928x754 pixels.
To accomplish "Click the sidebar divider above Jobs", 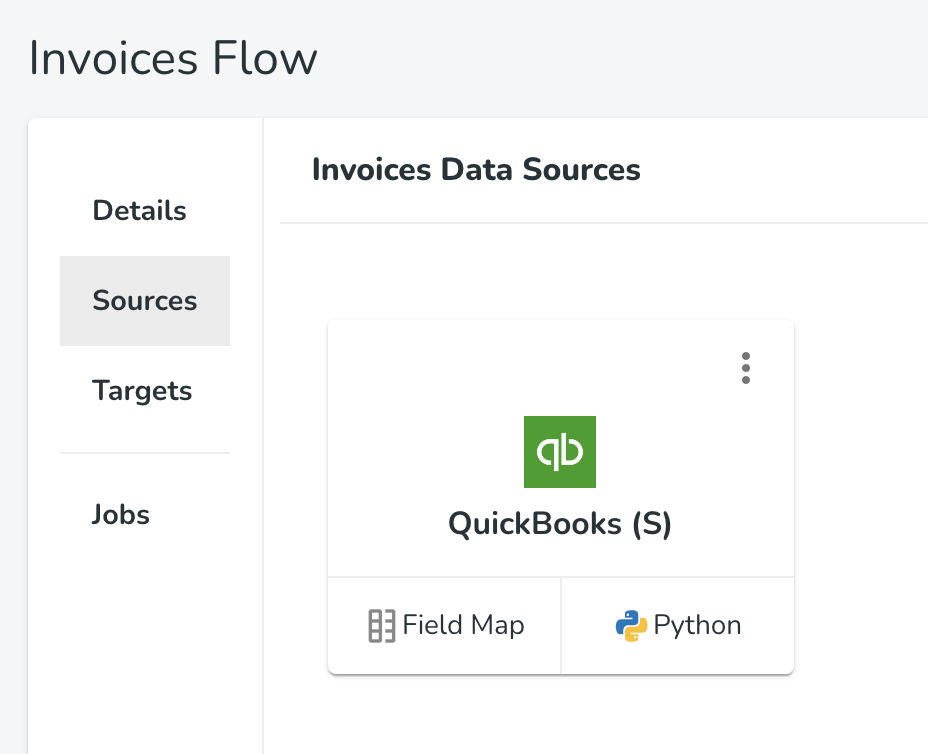I will point(145,453).
